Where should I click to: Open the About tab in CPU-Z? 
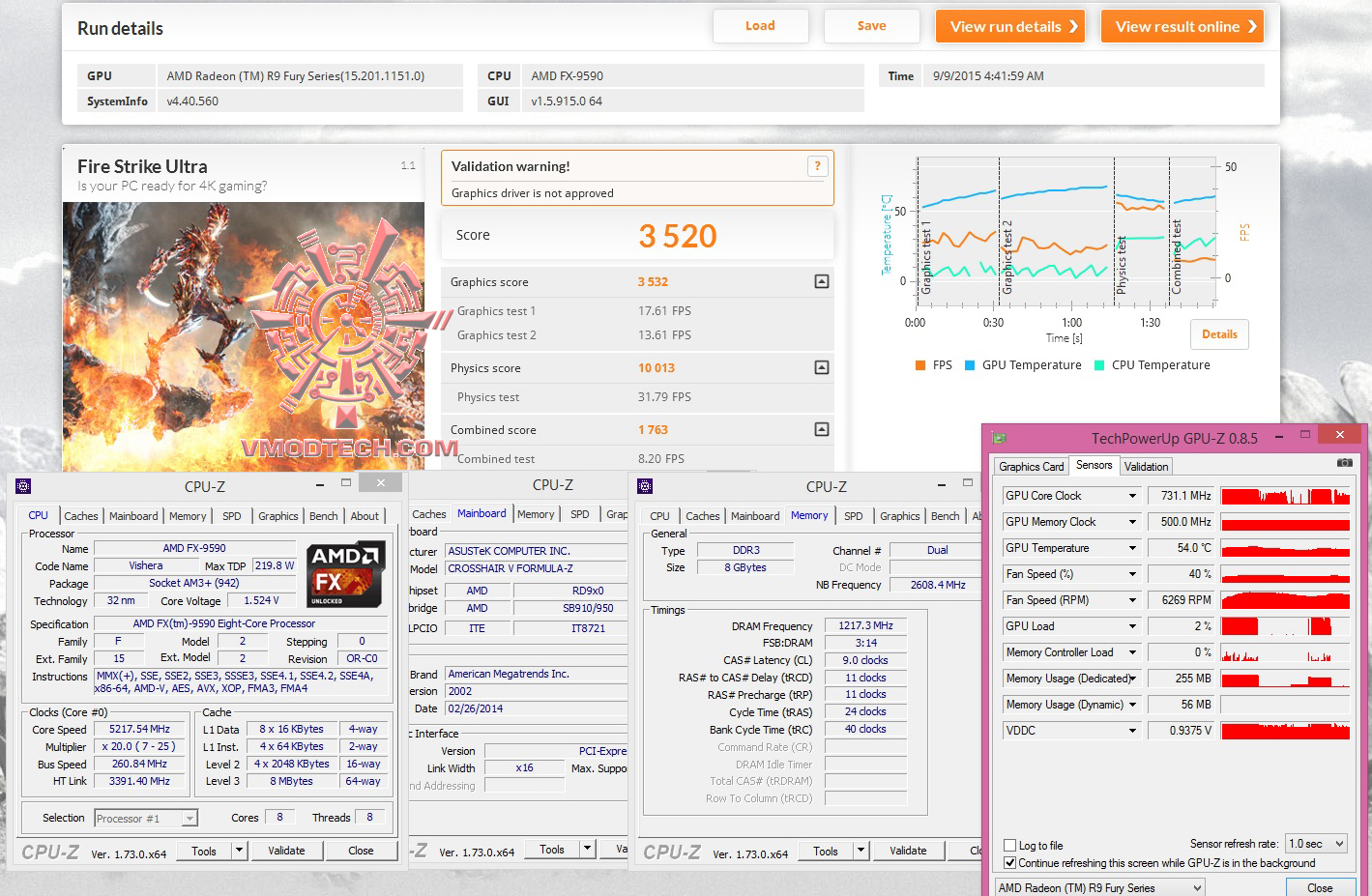(365, 516)
